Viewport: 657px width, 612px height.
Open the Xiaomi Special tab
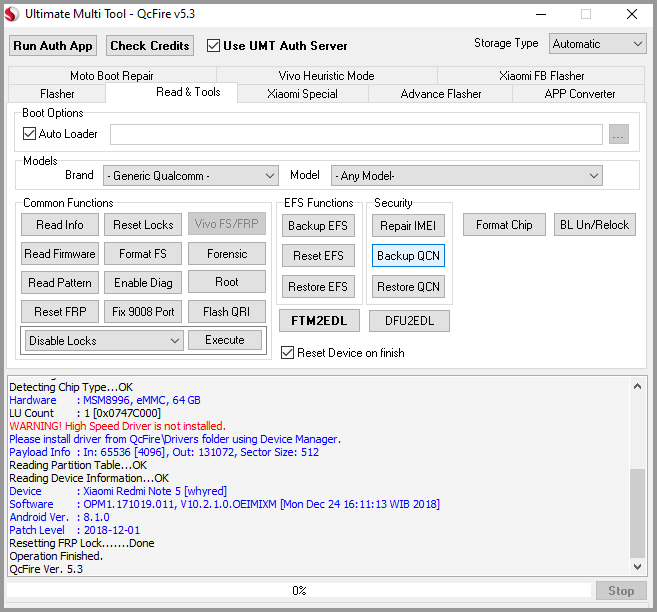click(302, 94)
